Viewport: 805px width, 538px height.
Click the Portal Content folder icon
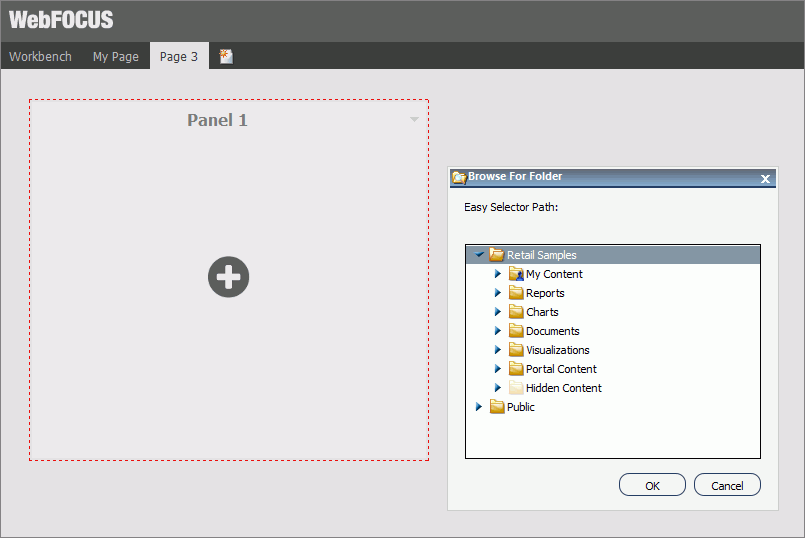coord(516,369)
